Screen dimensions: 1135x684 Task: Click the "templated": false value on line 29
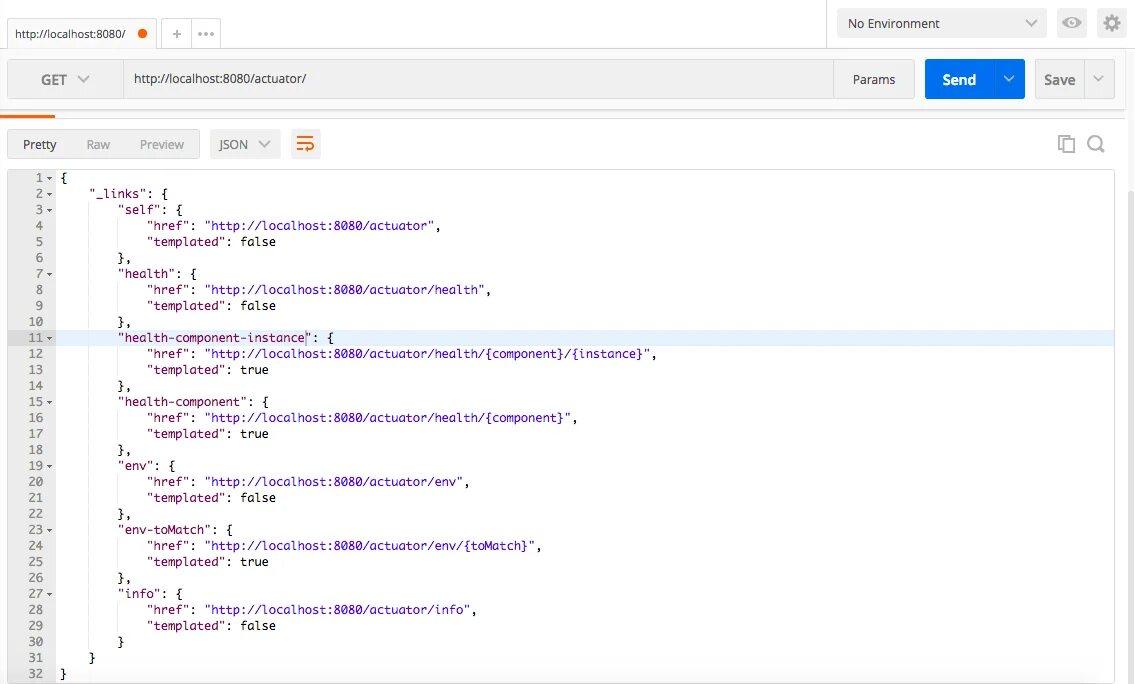(x=258, y=626)
